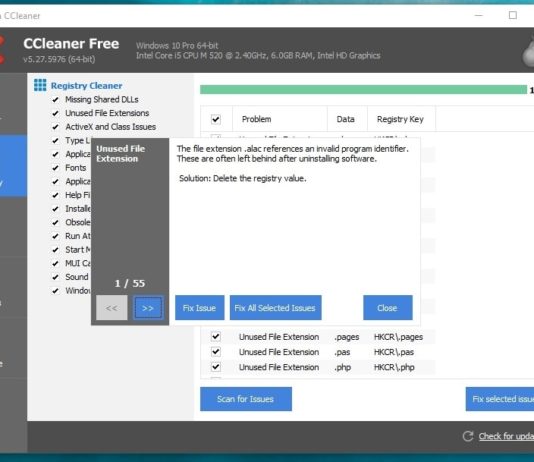Toggle the Fonts checkmark
Screen dimensions: 534x462
pos(55,168)
